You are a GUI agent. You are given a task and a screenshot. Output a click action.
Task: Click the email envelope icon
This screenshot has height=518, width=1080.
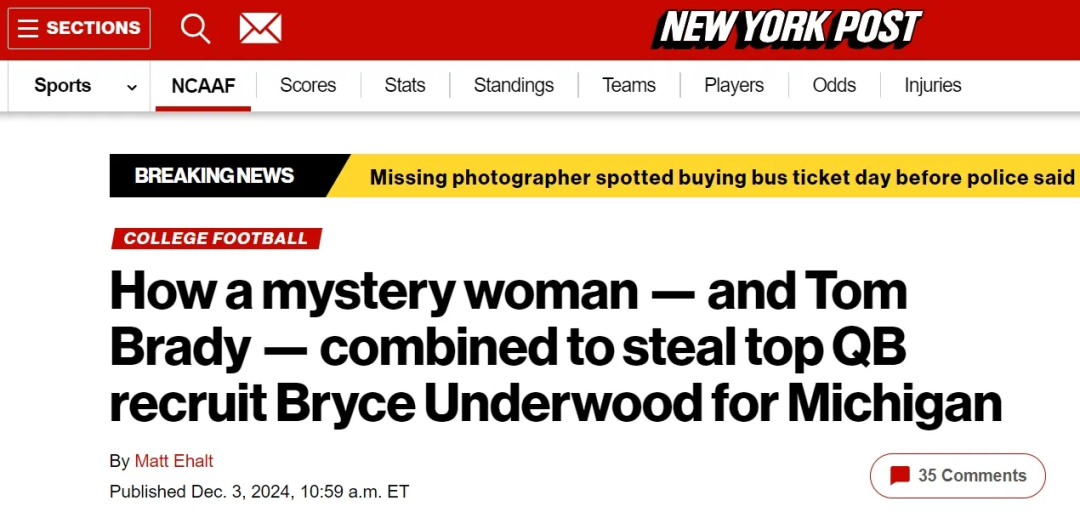[260, 28]
